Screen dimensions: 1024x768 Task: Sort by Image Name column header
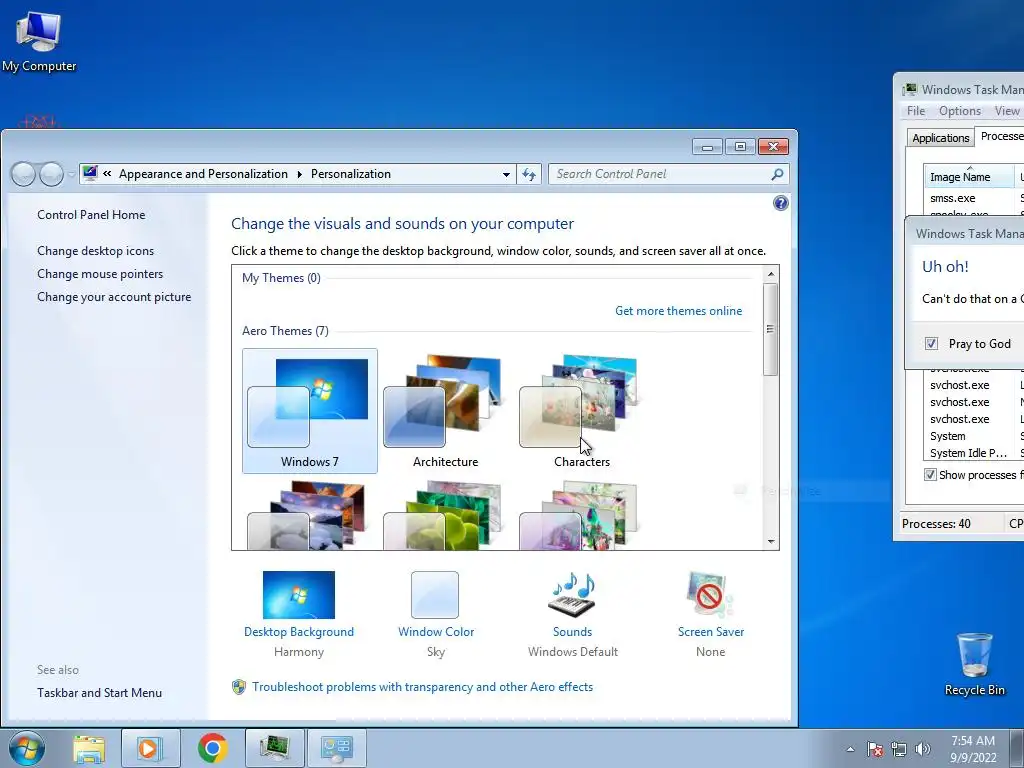(x=969, y=177)
